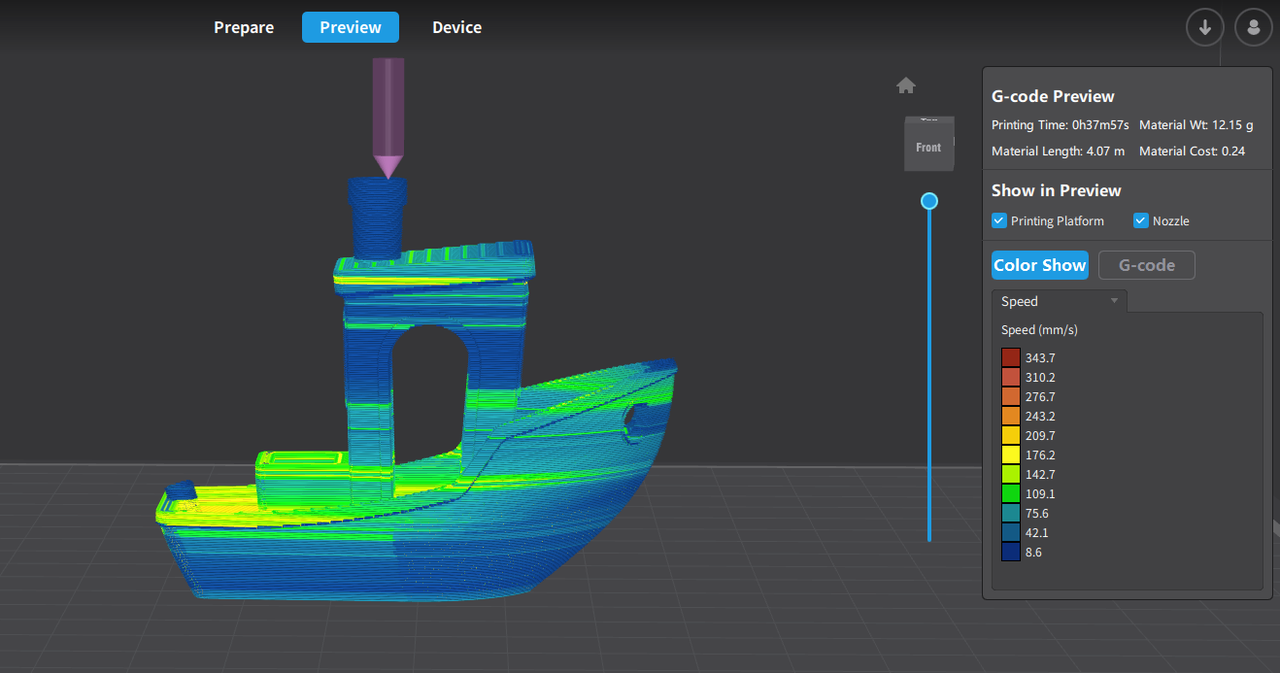Toggle the Nozzle checkbox
This screenshot has height=673, width=1280.
click(x=1141, y=221)
